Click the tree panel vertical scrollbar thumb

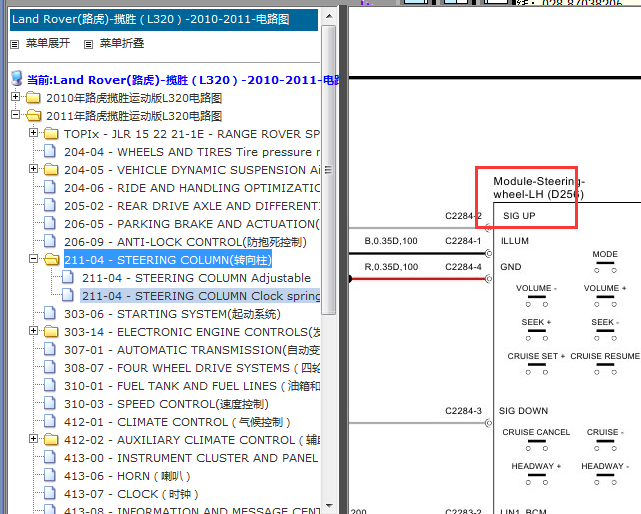(329, 170)
